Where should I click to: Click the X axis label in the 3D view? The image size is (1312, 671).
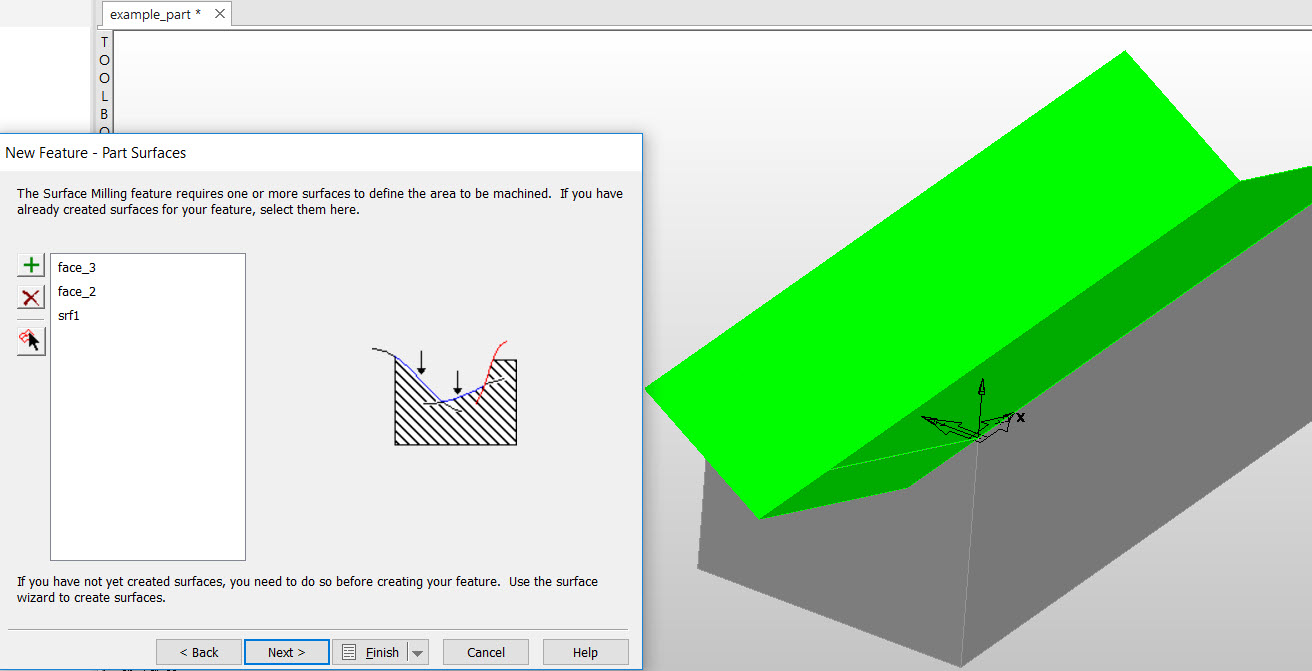1019,418
